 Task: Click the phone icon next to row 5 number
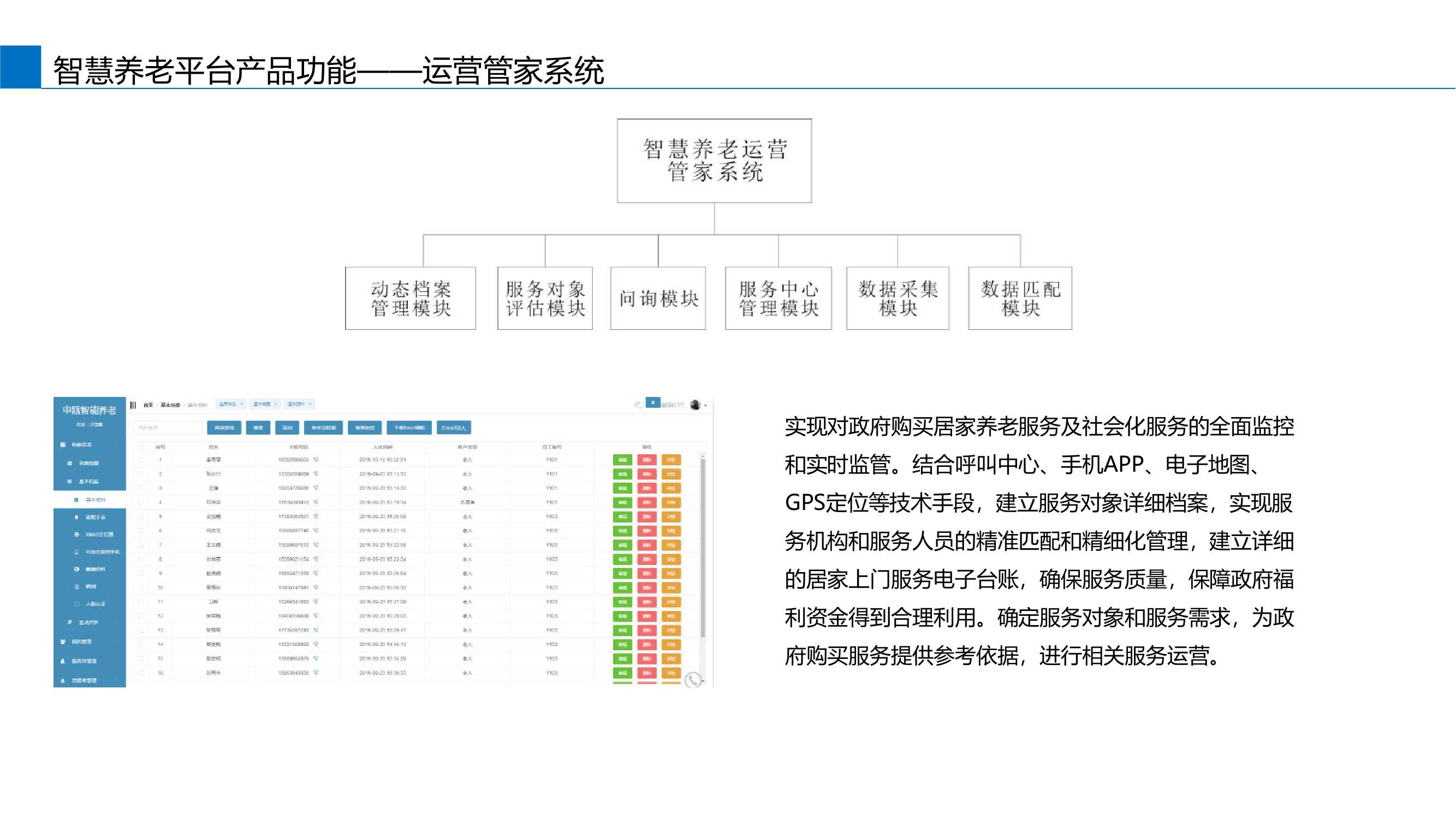click(x=316, y=516)
